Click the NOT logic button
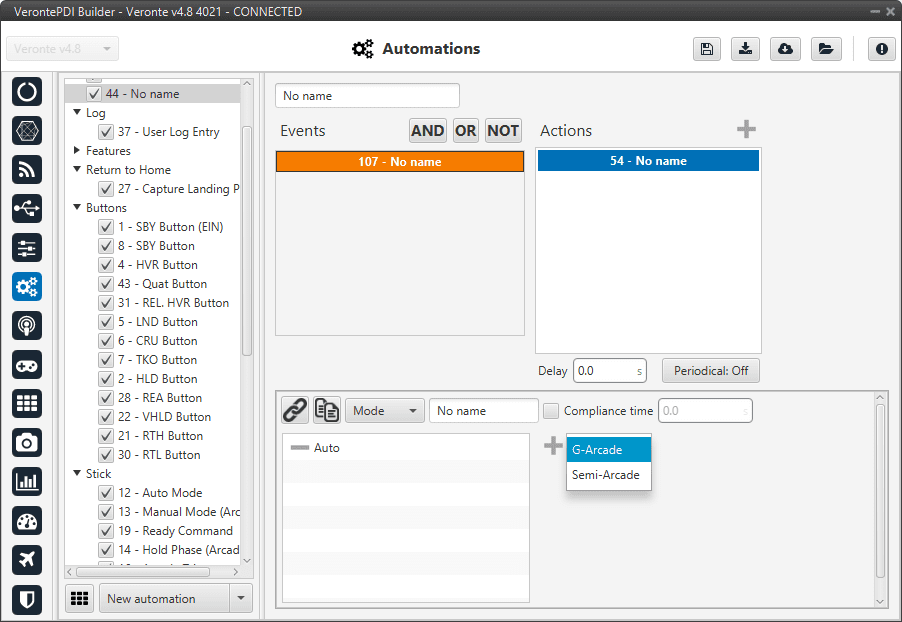 (x=503, y=131)
